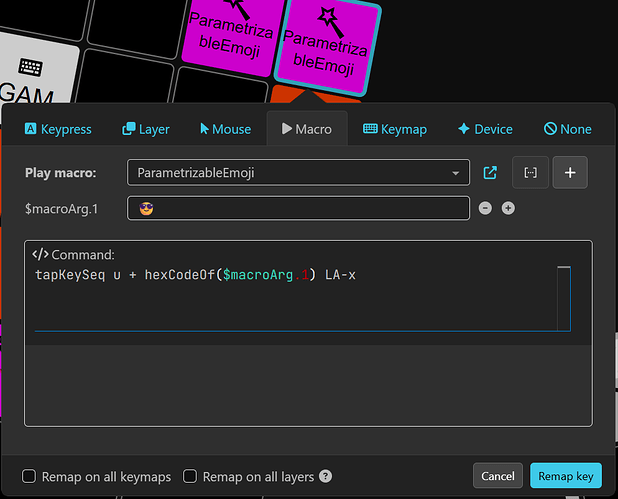The image size is (618, 499).
Task: Open the Mouse tab
Action: pos(225,129)
